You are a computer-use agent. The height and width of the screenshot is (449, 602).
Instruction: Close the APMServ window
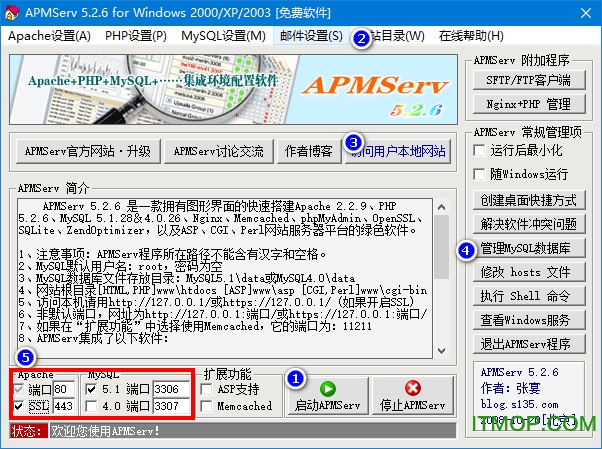(586, 13)
